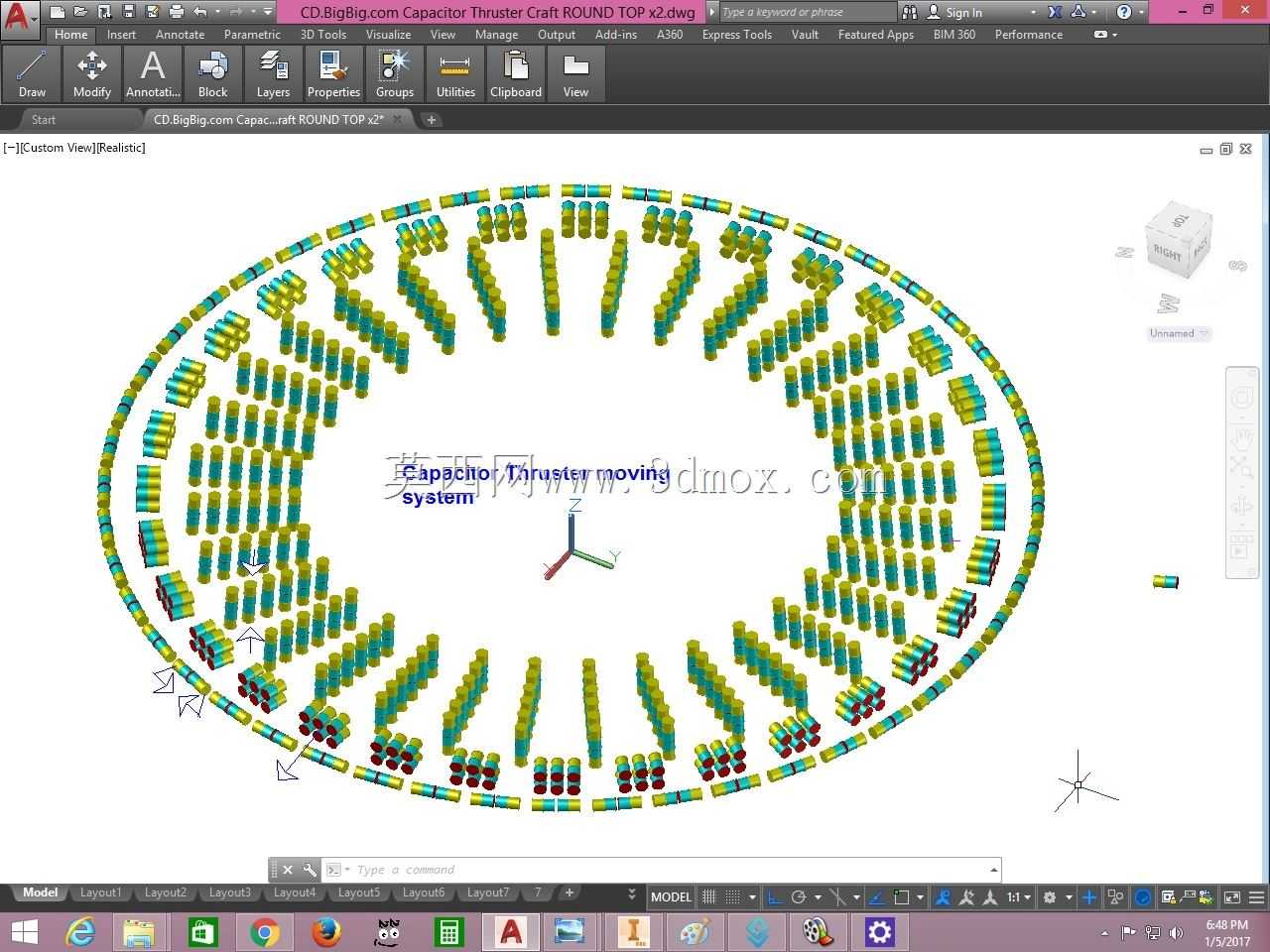Toggle 2D object snap
1270x952 pixels.
[901, 897]
